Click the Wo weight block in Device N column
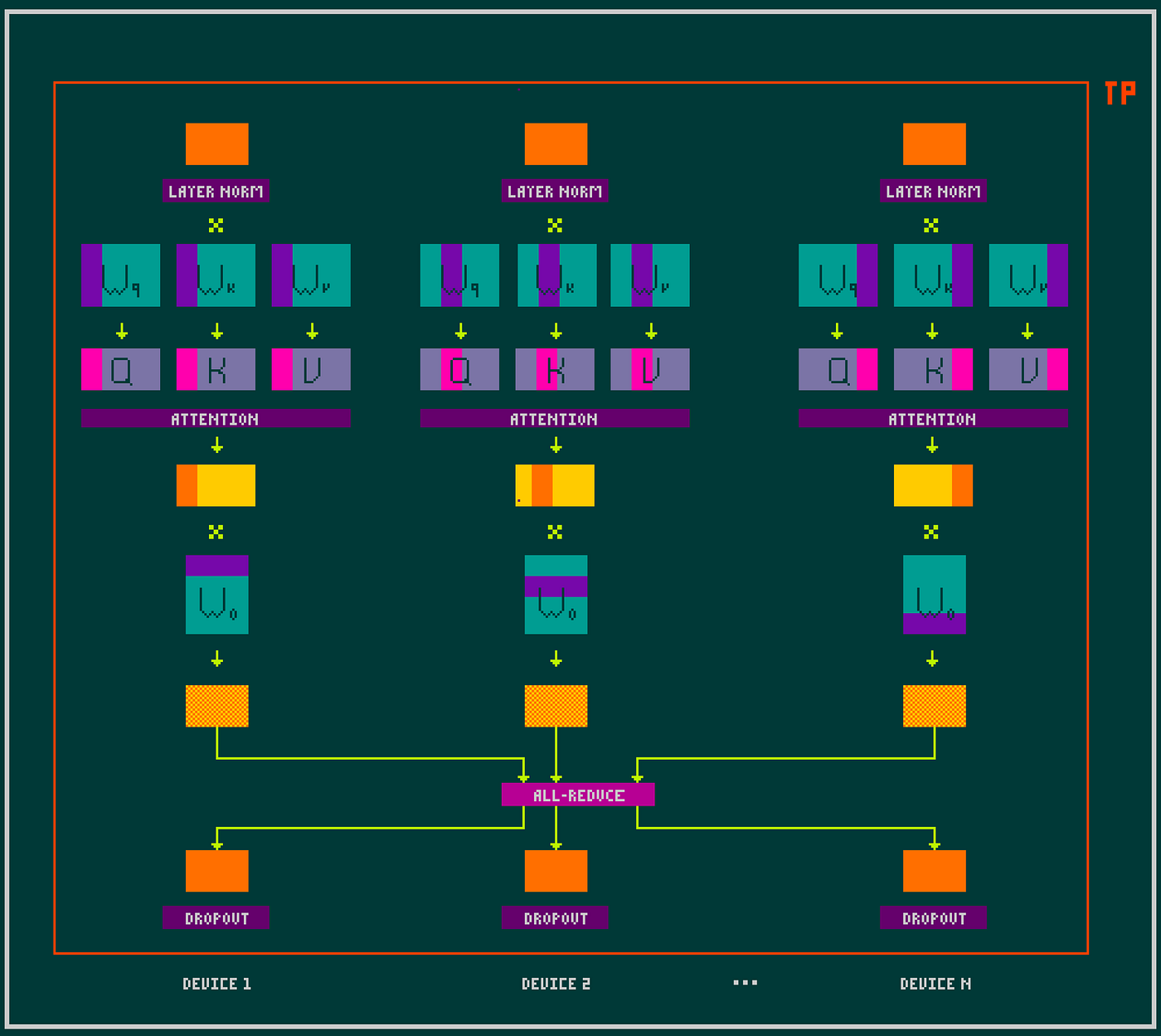Image resolution: width=1161 pixels, height=1036 pixels. point(935,595)
